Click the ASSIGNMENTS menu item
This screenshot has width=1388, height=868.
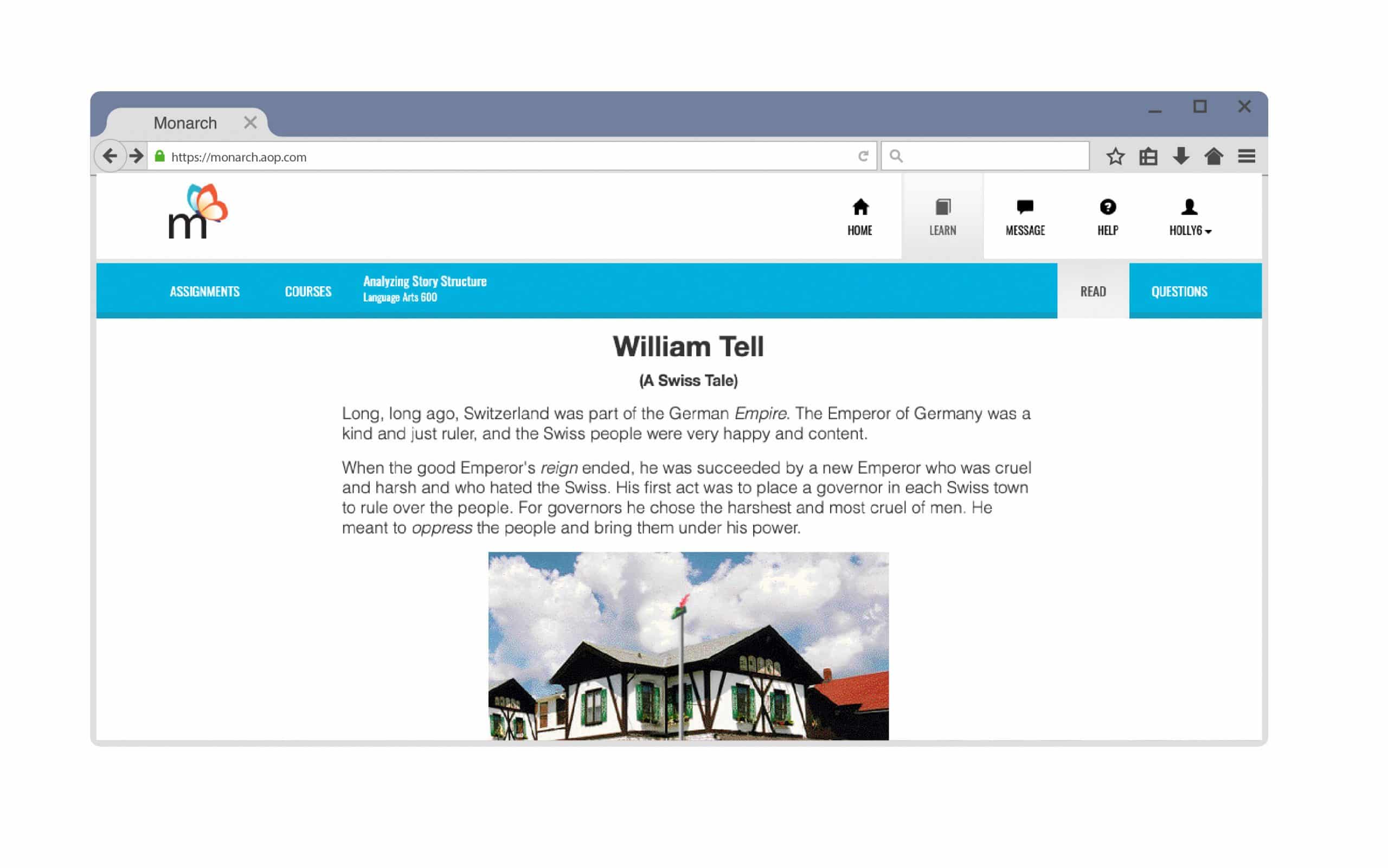pyautogui.click(x=204, y=290)
